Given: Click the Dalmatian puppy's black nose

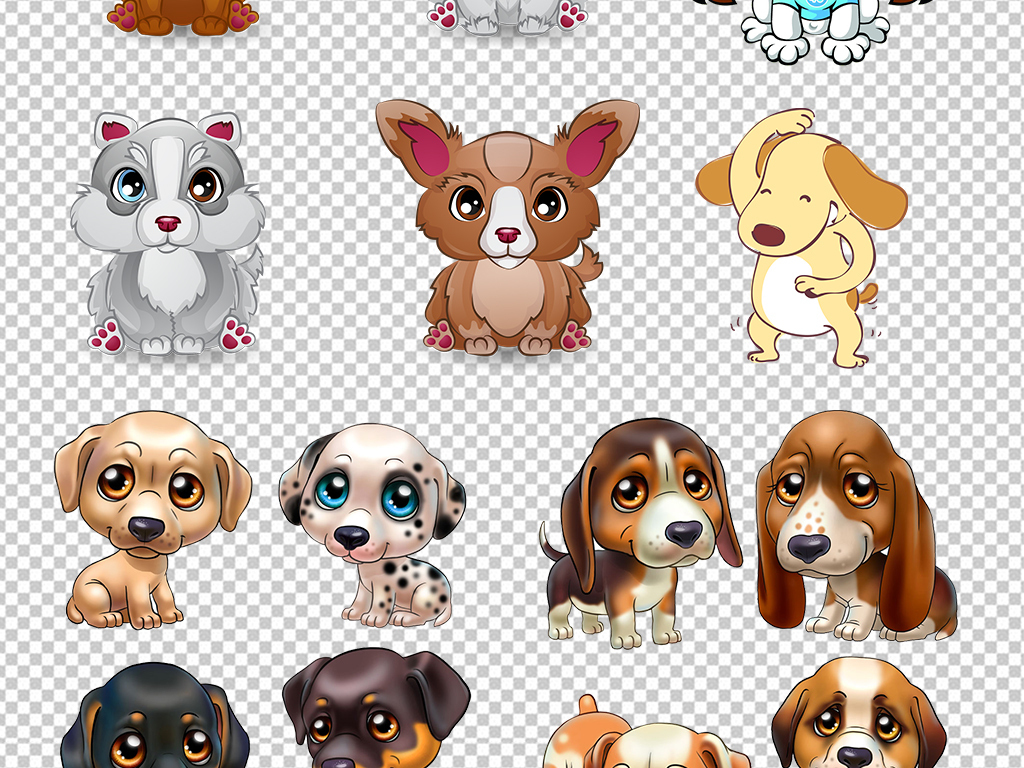Looking at the screenshot, I should [x=351, y=537].
